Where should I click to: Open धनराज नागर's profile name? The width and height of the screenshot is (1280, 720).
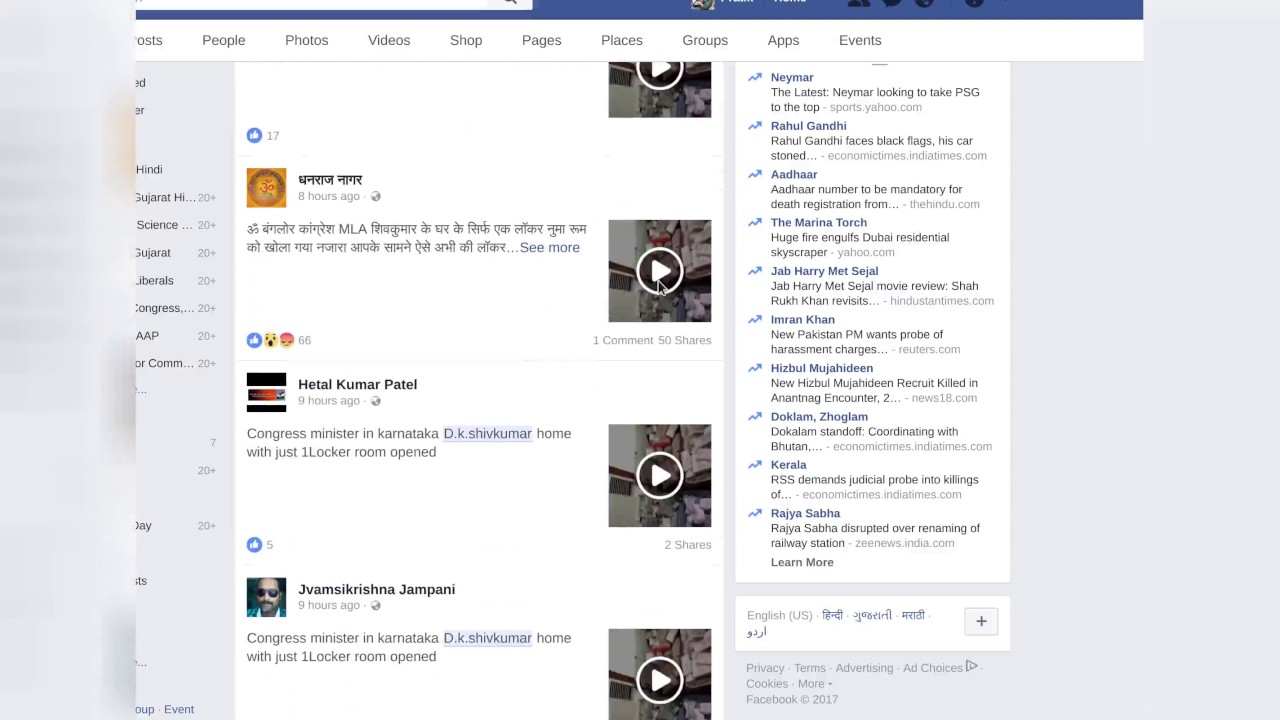coord(330,180)
